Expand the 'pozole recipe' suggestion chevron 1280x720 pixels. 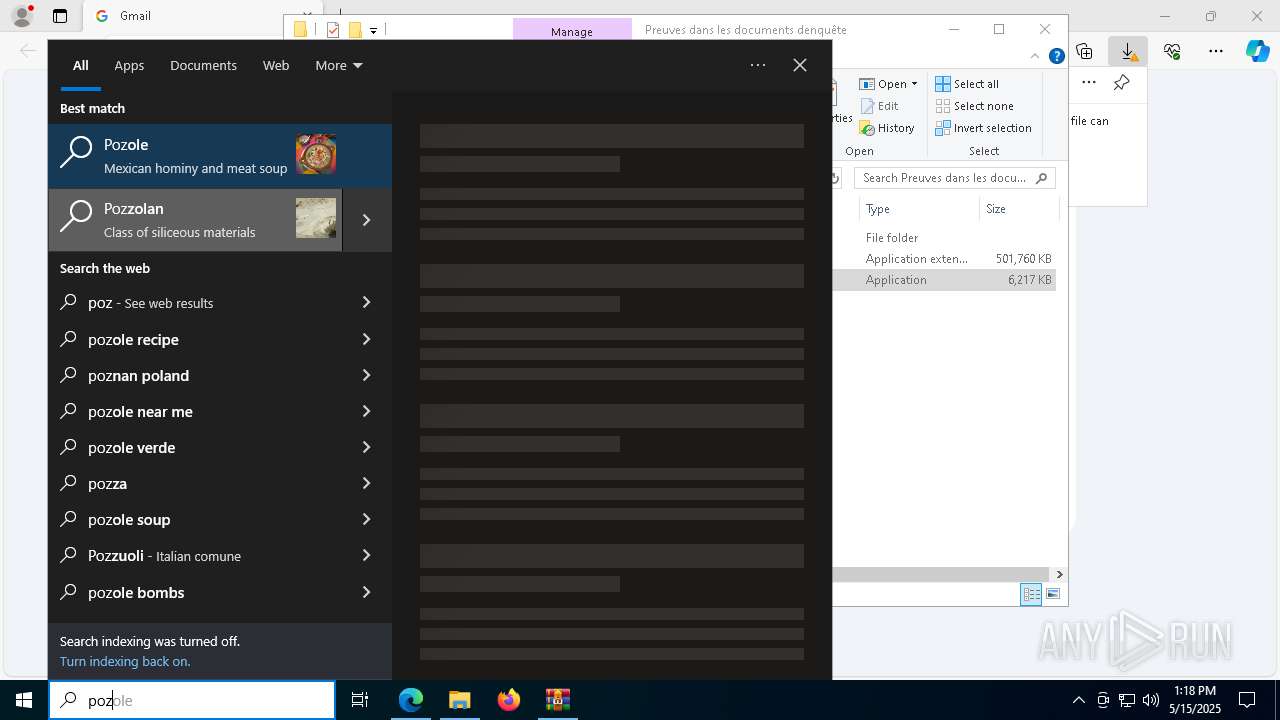pos(366,339)
